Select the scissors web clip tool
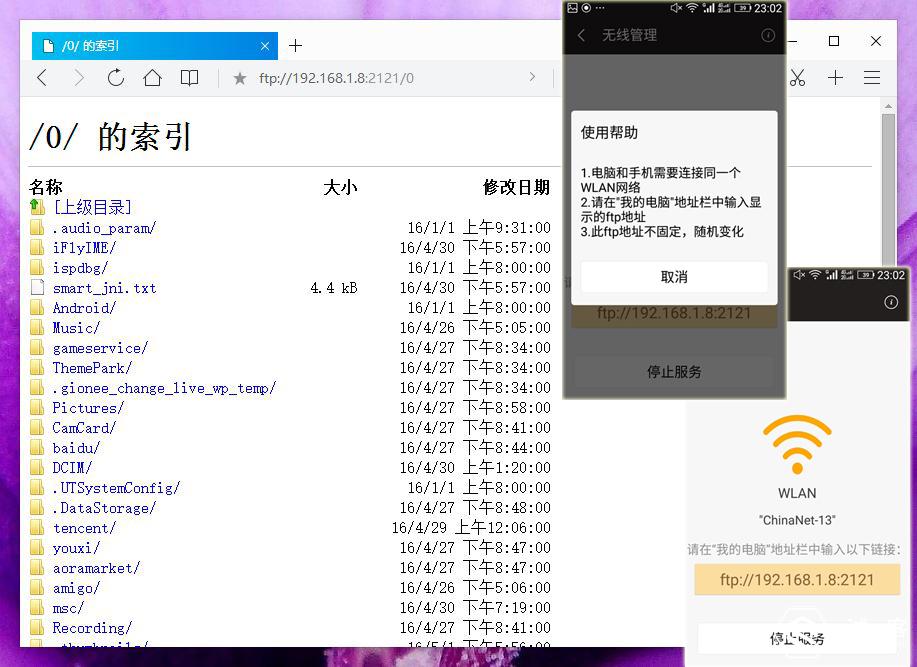The width and height of the screenshot is (917, 667). 797,78
